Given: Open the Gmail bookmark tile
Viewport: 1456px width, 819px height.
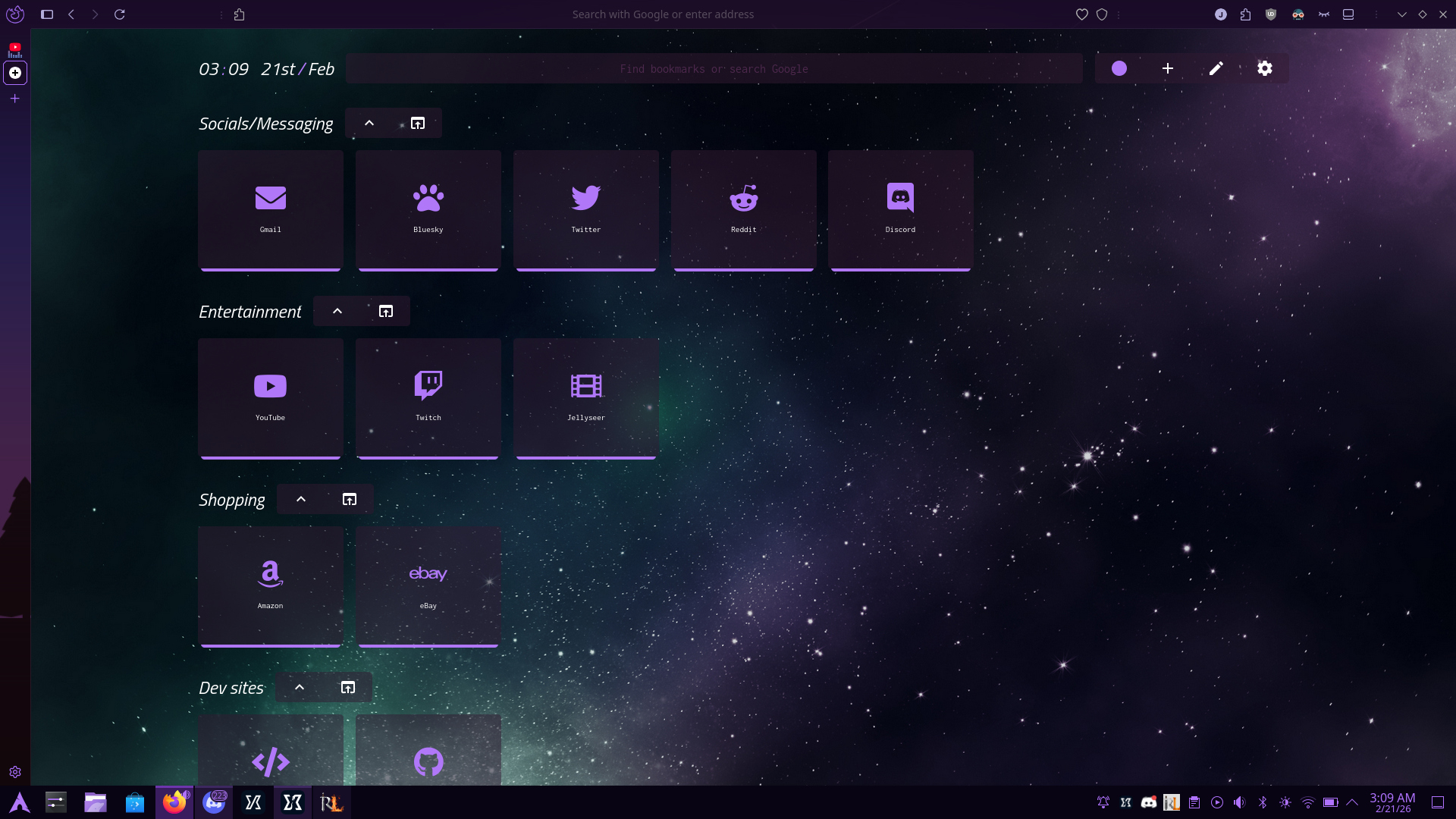Looking at the screenshot, I should (x=270, y=209).
